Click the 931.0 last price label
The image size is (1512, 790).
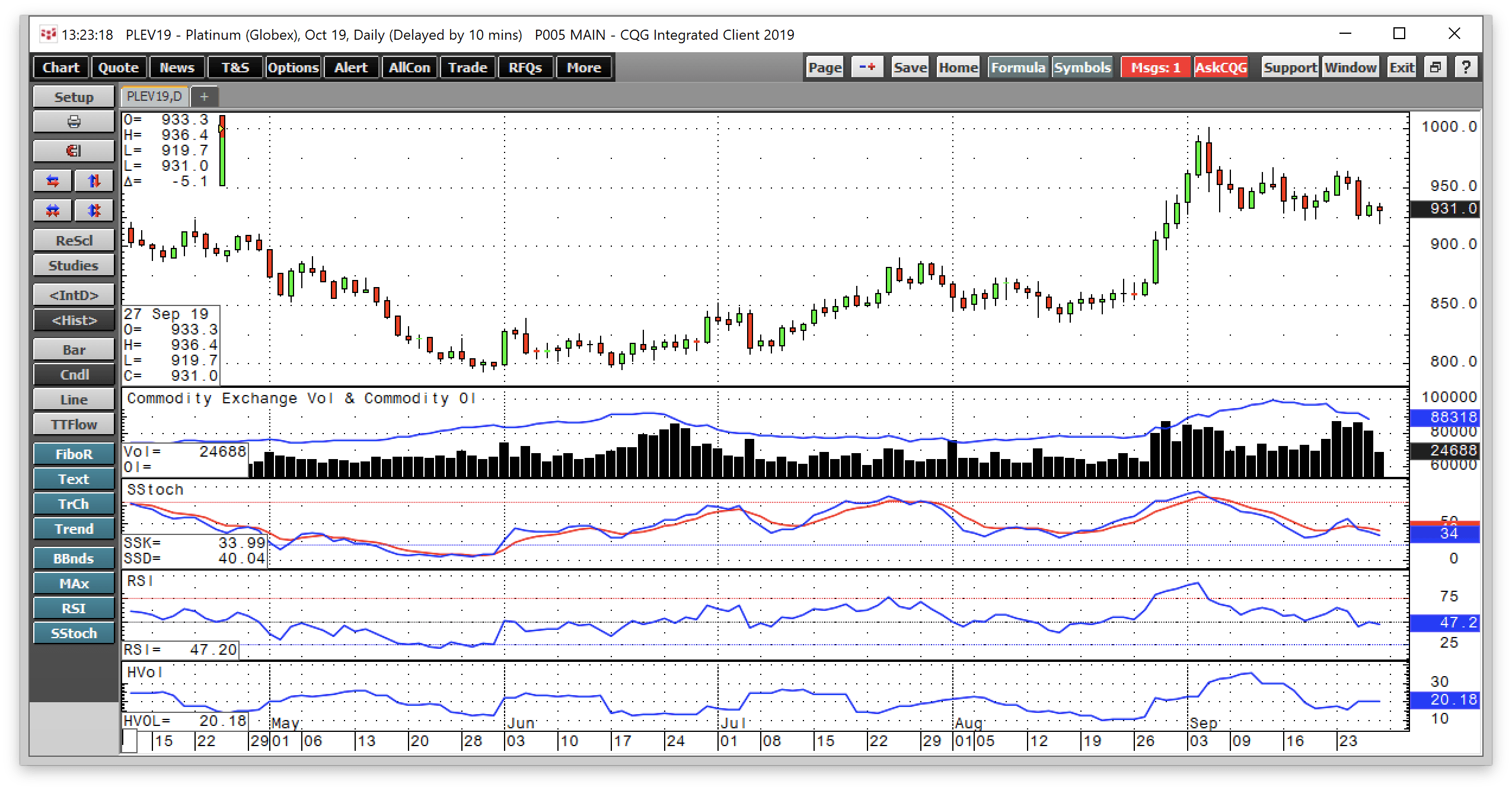1444,209
